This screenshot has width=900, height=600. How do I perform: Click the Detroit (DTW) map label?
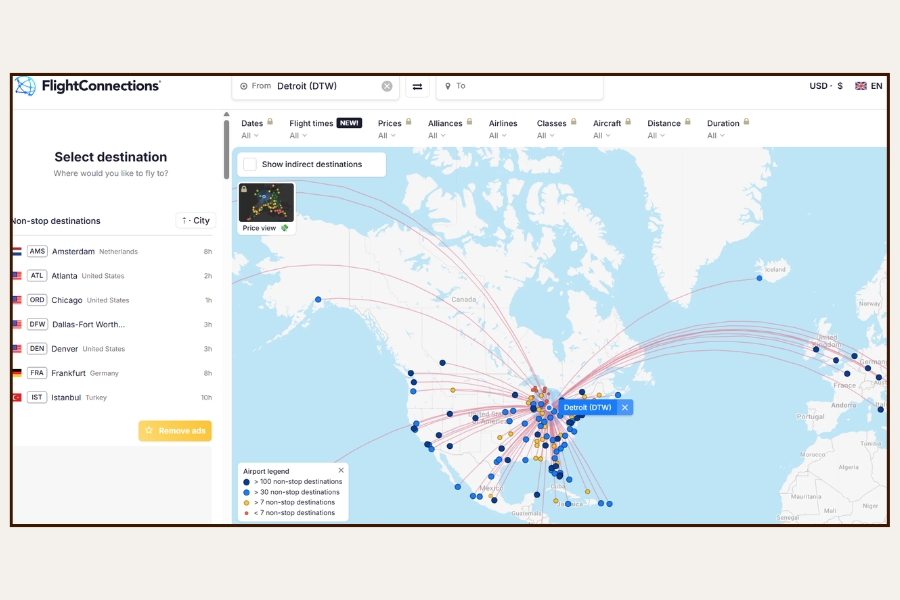click(588, 408)
